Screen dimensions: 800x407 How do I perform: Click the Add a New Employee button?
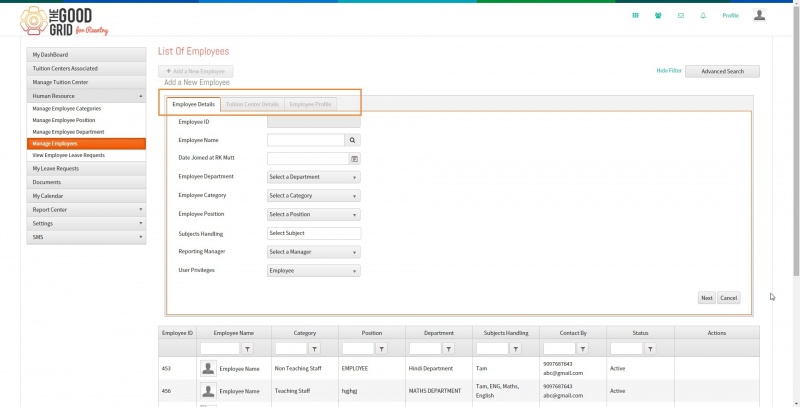coord(195,71)
